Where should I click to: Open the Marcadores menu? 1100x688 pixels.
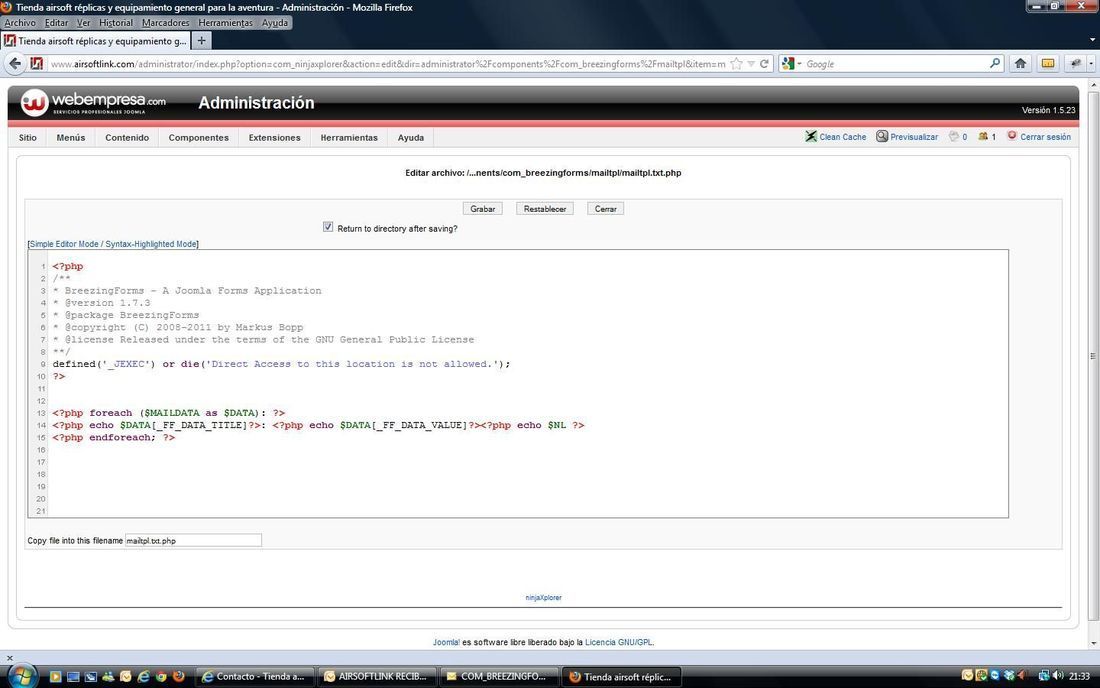[x=166, y=22]
